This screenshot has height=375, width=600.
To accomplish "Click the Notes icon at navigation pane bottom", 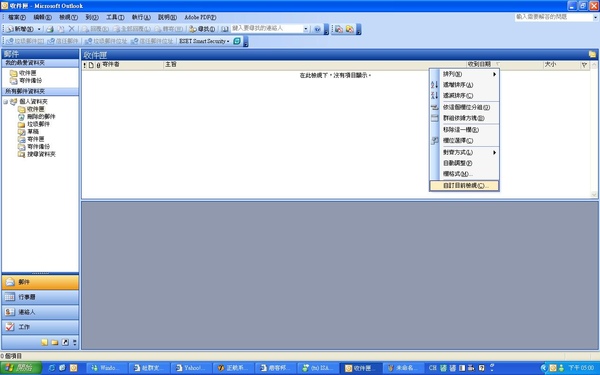I will [x=45, y=342].
